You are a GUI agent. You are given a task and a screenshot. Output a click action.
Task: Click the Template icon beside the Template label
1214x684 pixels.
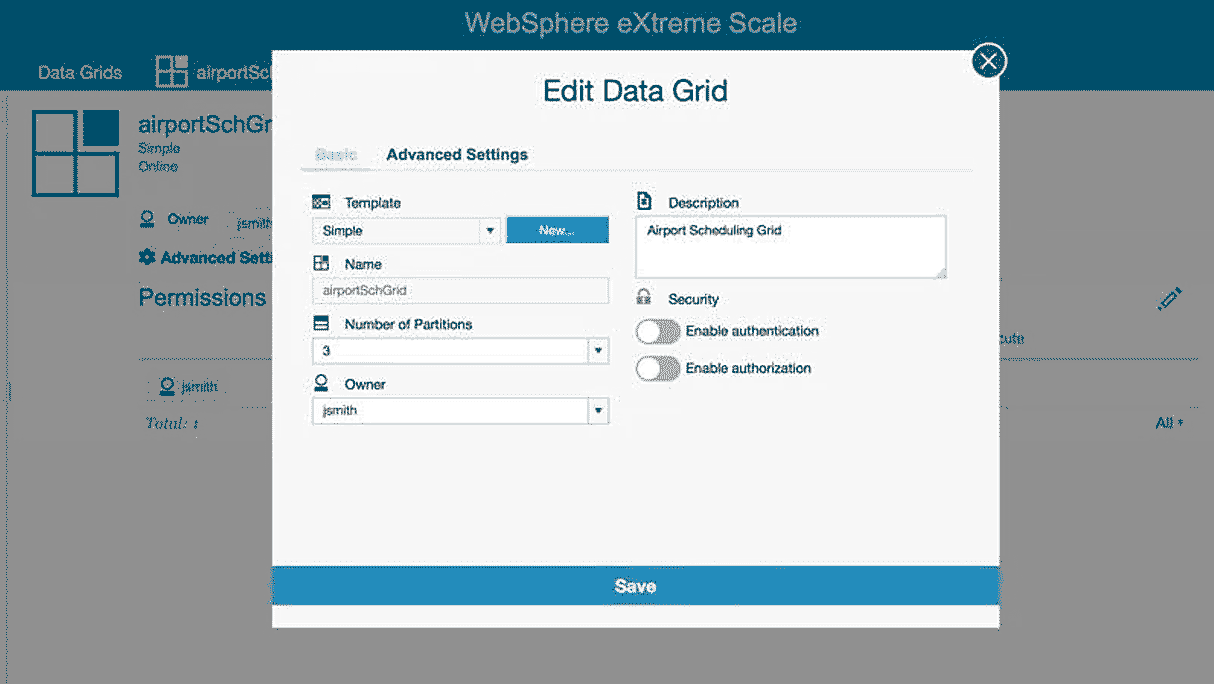click(x=322, y=202)
